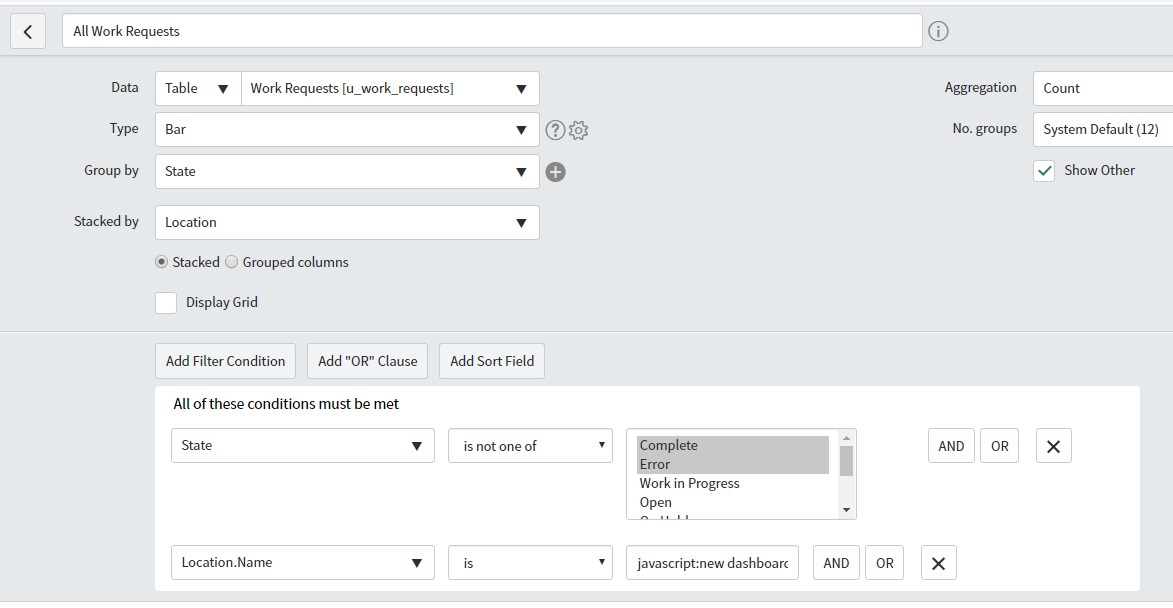Open chart style settings gear icon
This screenshot has height=608, width=1173.
(578, 130)
